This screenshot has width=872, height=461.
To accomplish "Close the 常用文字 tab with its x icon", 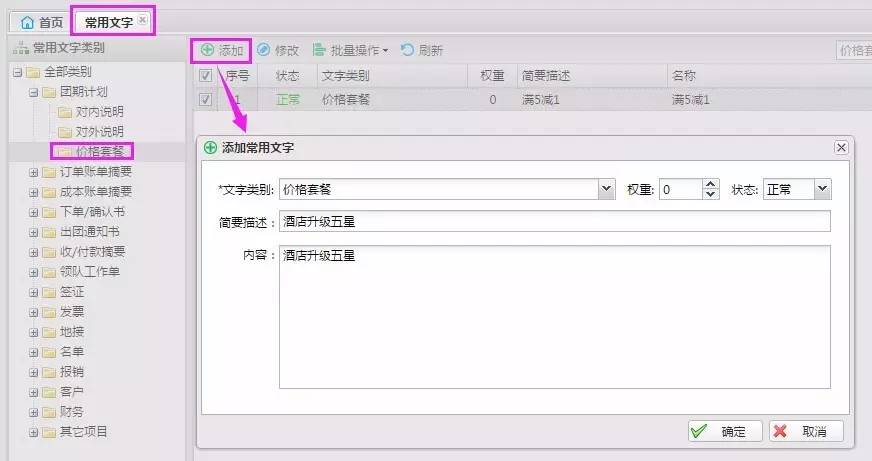I will tap(143, 20).
